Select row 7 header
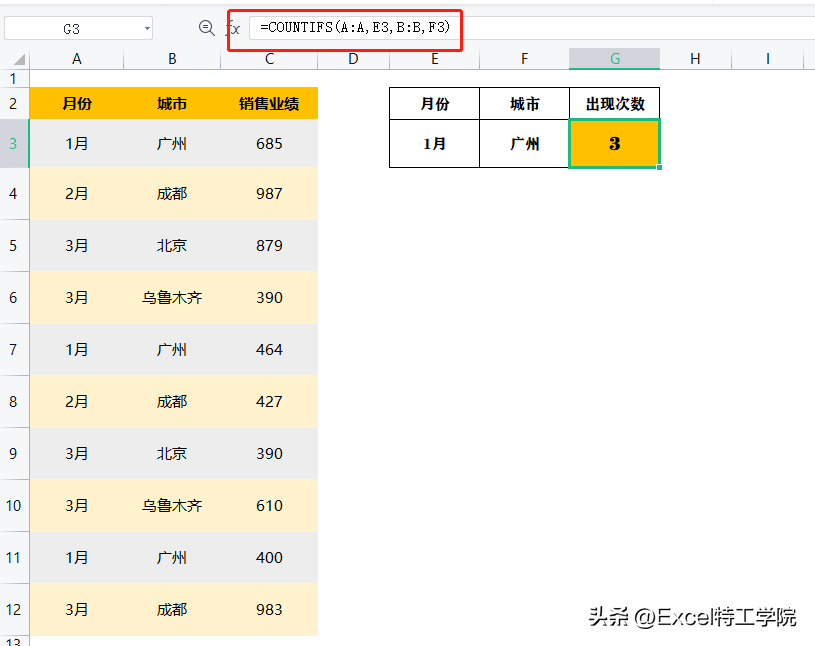This screenshot has height=646, width=815. click(x=14, y=349)
